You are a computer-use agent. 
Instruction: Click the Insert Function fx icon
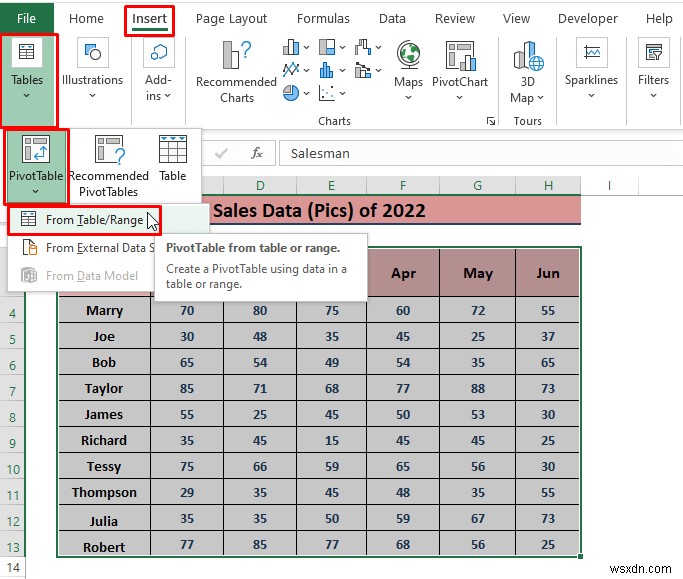pos(257,153)
